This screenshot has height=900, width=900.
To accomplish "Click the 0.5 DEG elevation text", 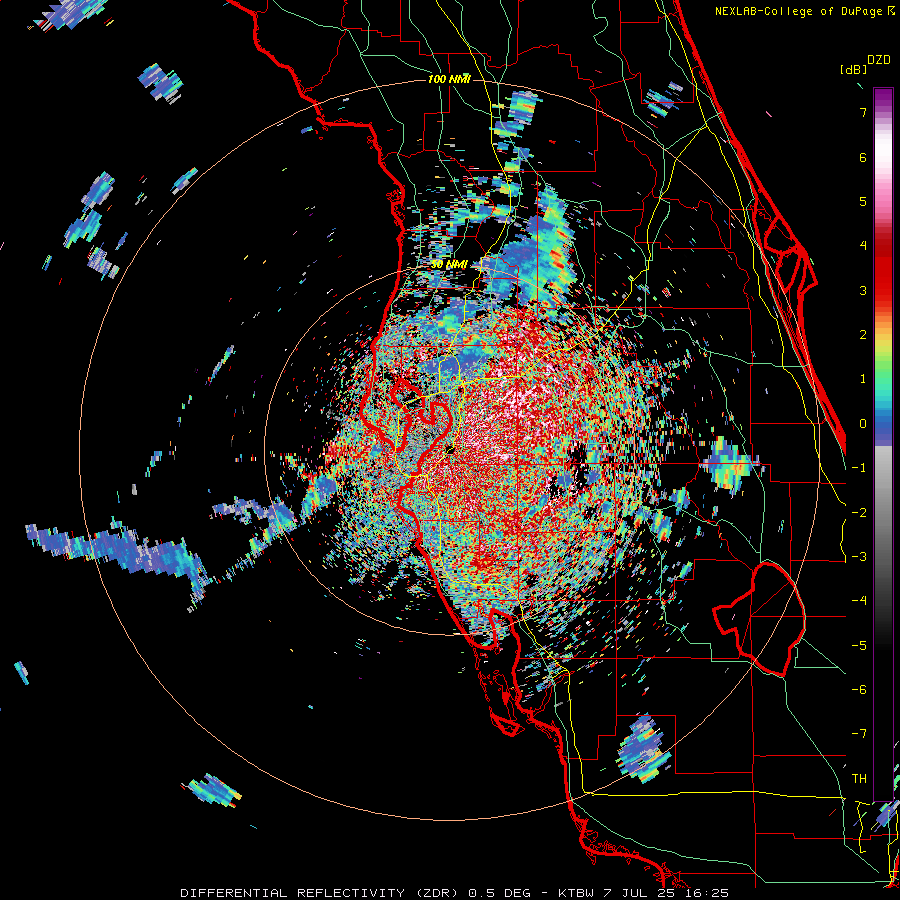I will point(501,893).
